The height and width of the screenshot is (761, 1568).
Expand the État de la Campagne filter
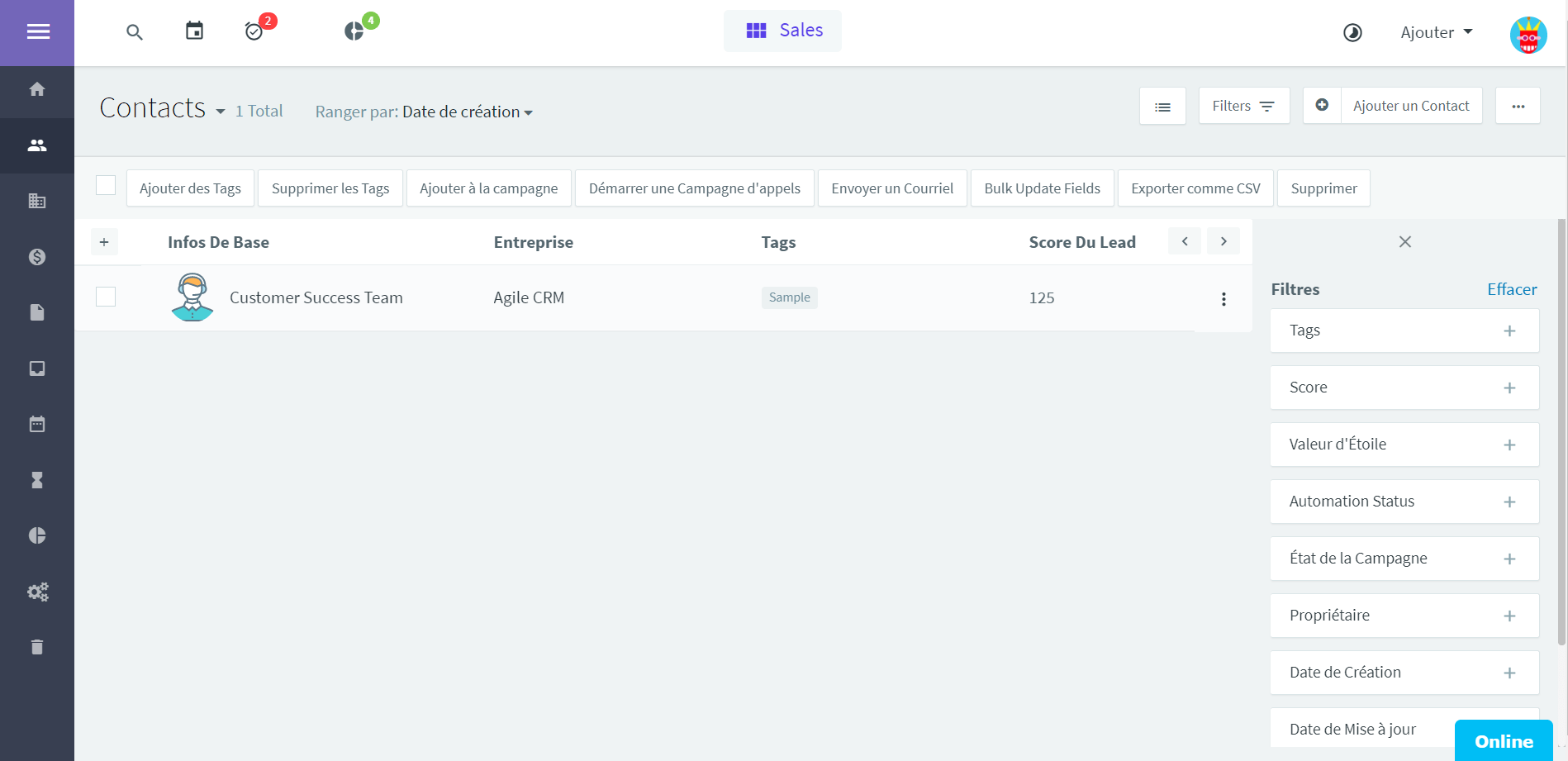(x=1404, y=559)
